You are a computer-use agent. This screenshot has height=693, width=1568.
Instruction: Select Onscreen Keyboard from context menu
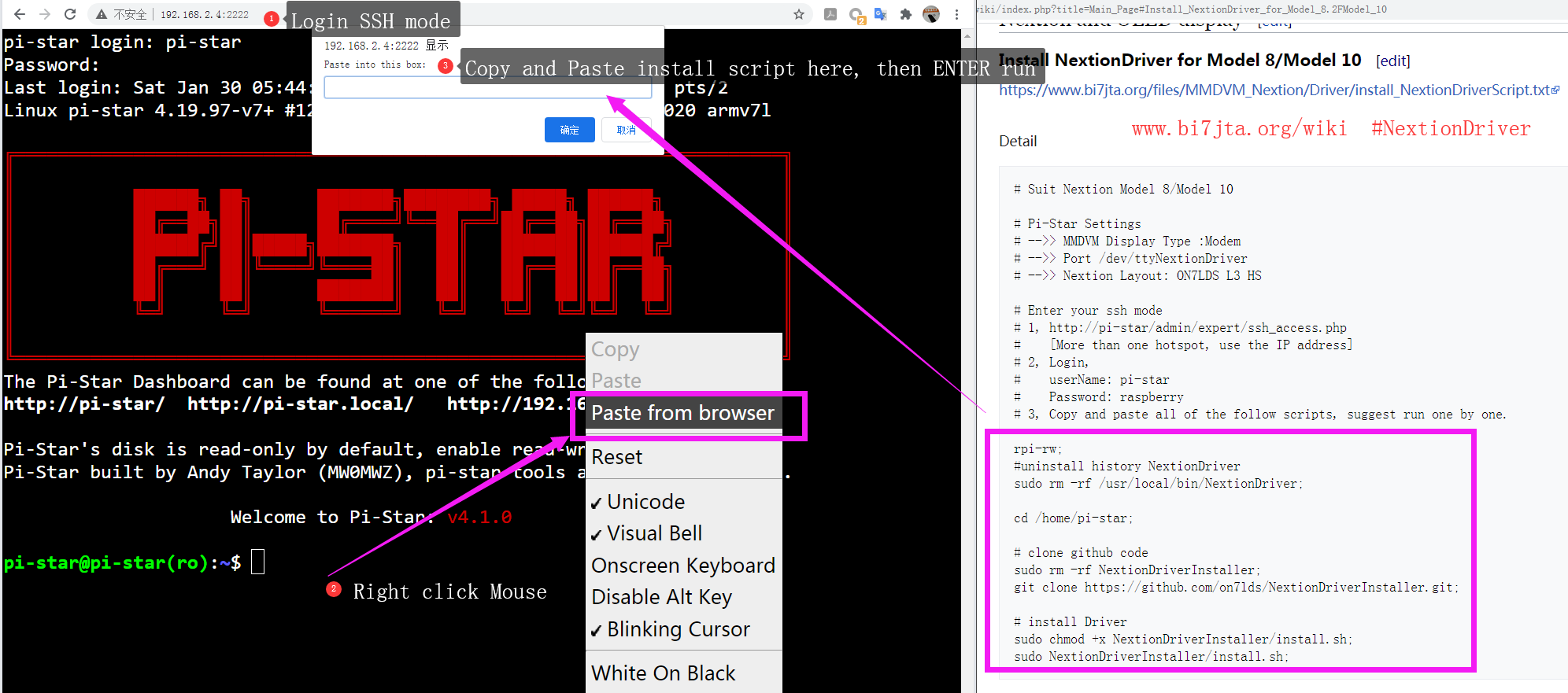[x=682, y=566]
